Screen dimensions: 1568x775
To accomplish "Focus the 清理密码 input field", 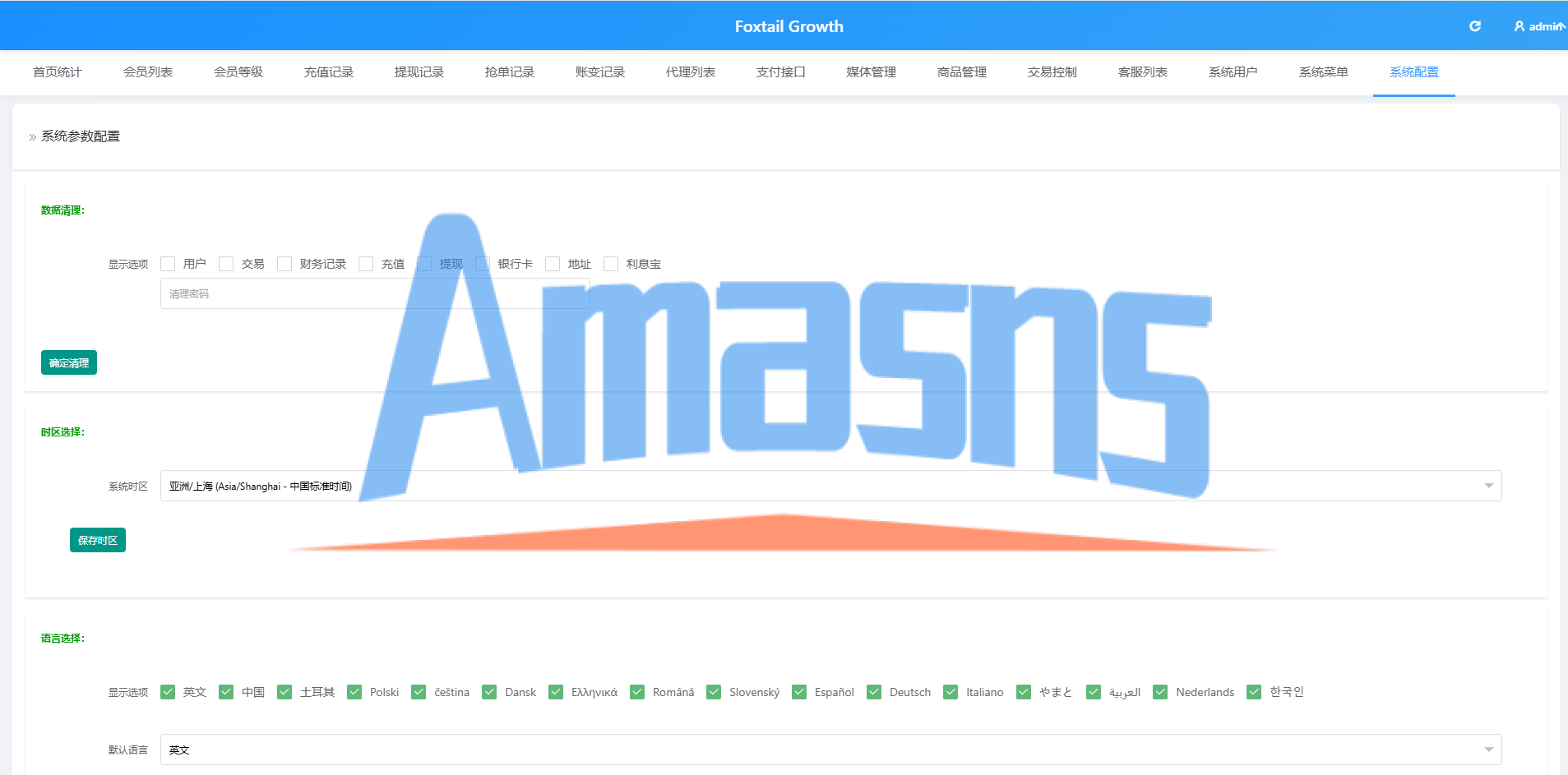I will point(375,293).
